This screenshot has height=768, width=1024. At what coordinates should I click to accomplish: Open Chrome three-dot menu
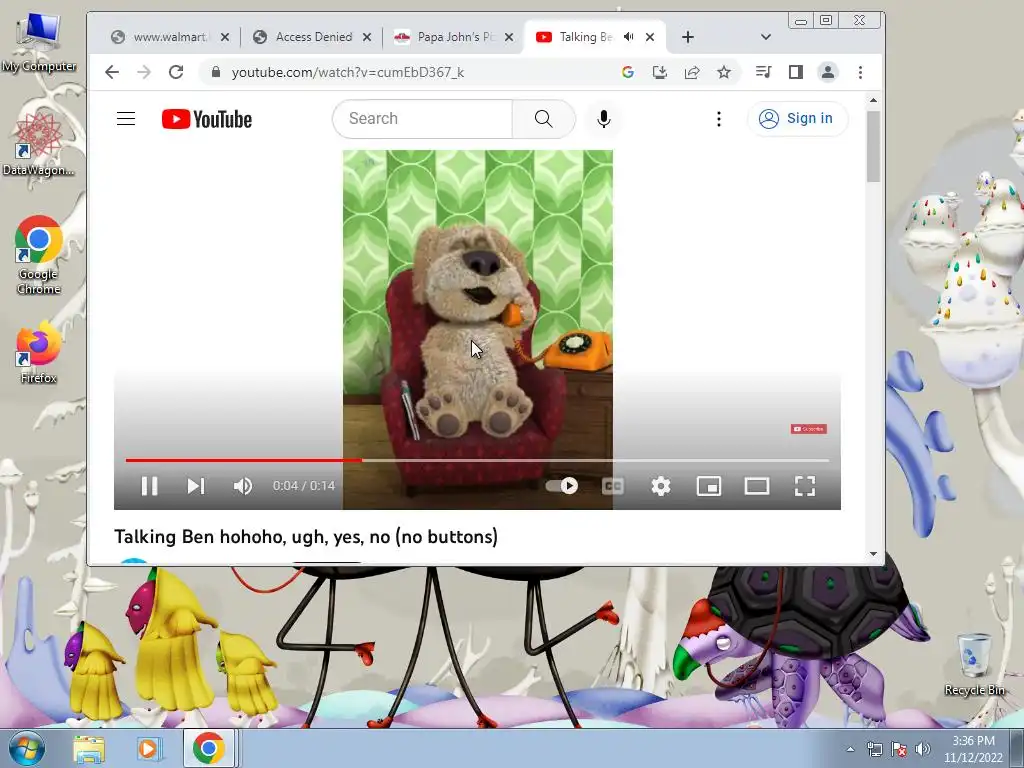pyautogui.click(x=860, y=72)
